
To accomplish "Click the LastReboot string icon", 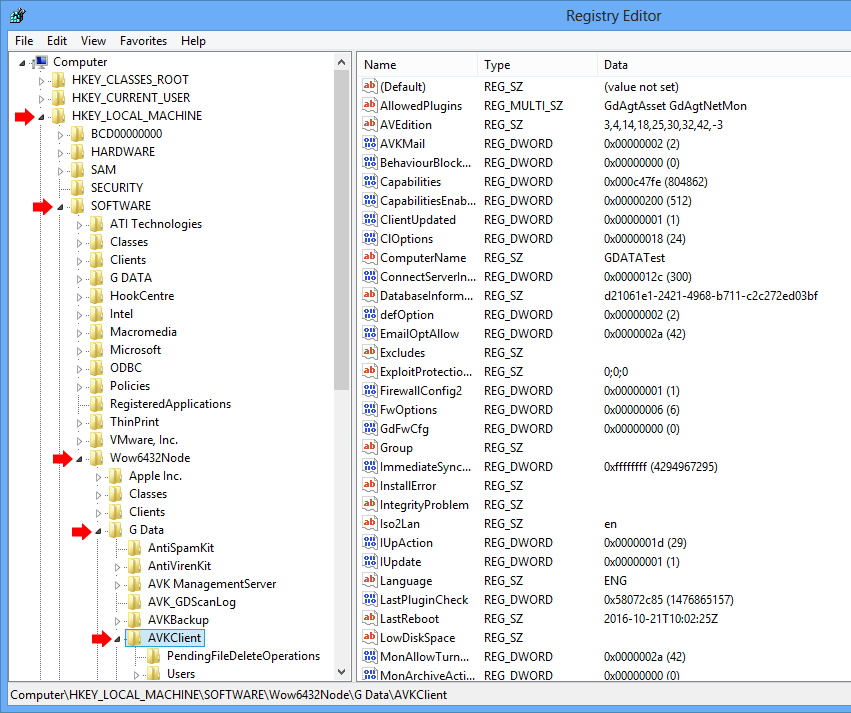I will point(370,618).
